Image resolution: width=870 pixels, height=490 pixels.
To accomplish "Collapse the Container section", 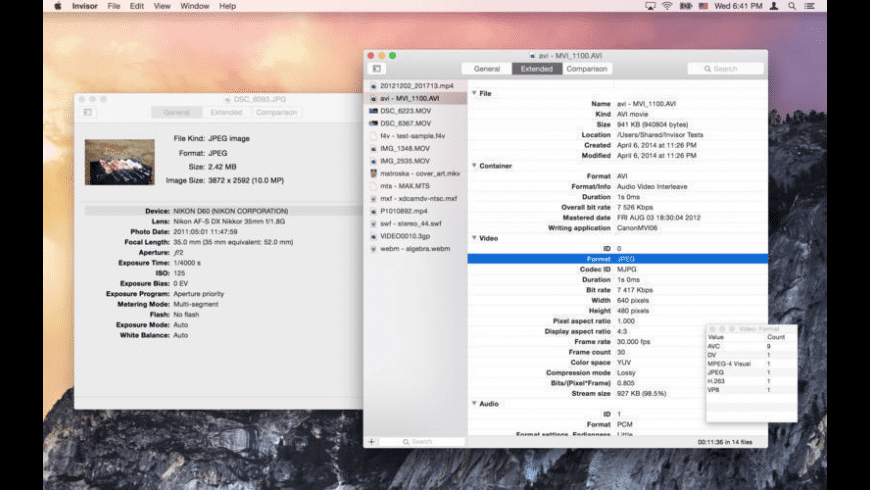I will (x=474, y=165).
